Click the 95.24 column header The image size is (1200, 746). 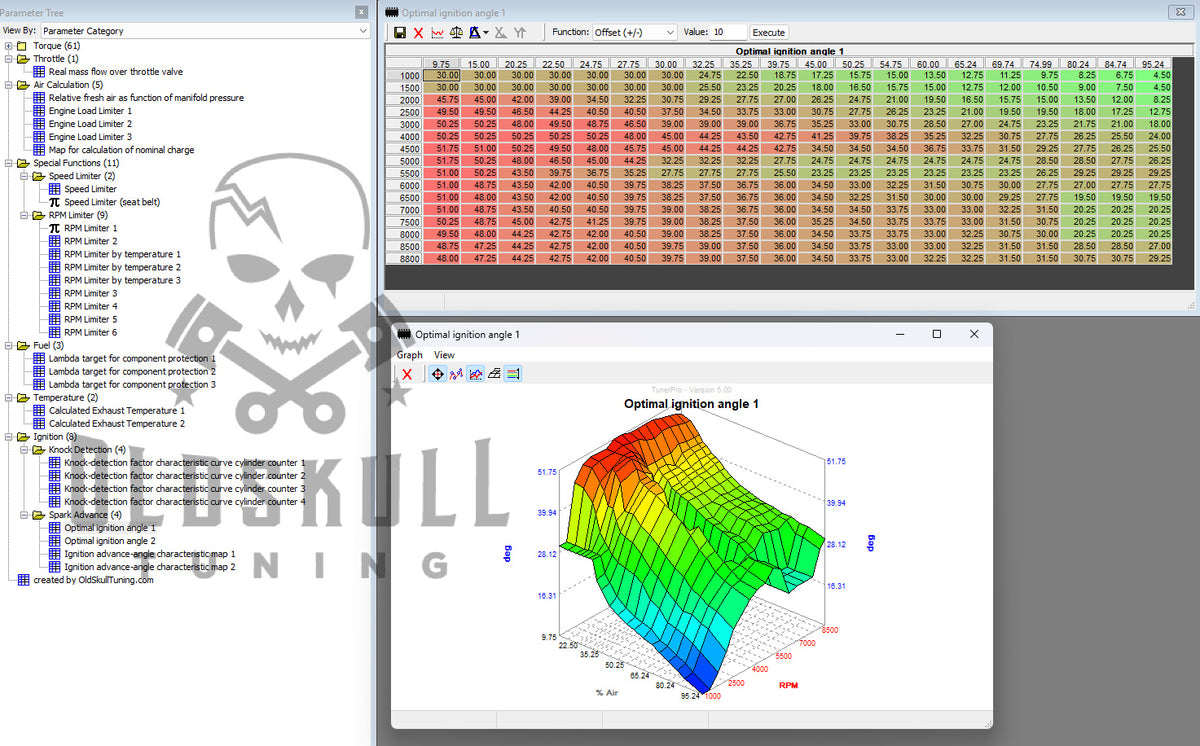[x=1153, y=63]
